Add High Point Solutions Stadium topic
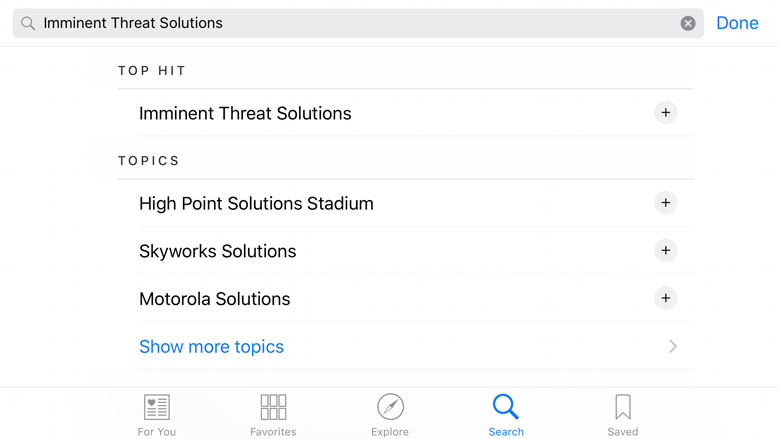 [x=666, y=203]
